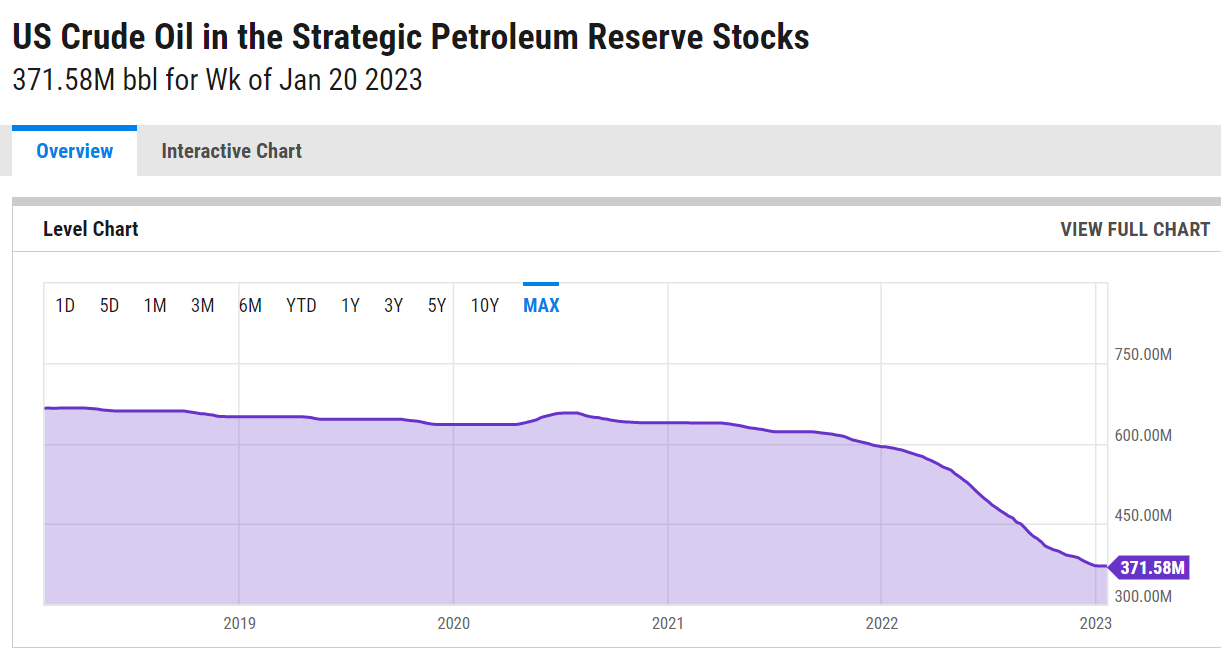The image size is (1221, 667).
Task: Select the 1D time range
Action: [65, 305]
